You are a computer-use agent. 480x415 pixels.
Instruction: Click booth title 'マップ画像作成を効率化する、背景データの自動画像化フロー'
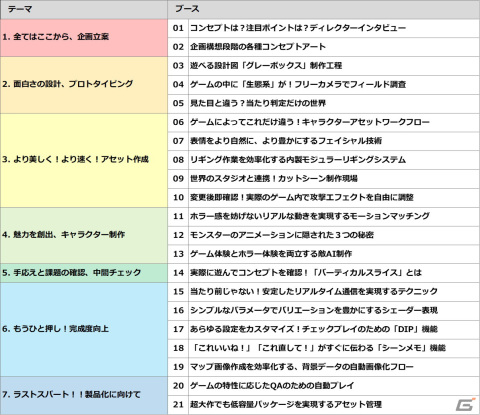pyautogui.click(x=302, y=367)
